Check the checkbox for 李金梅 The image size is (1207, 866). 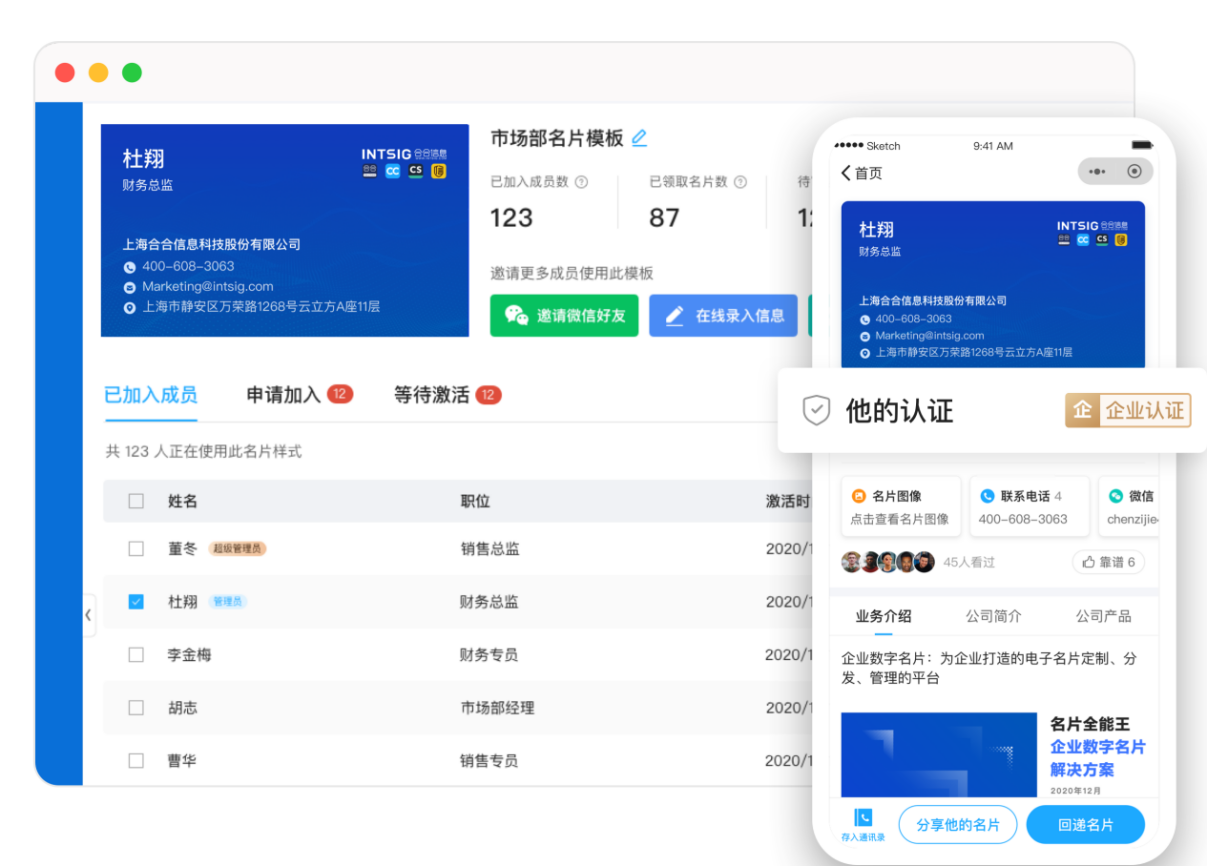coord(136,655)
